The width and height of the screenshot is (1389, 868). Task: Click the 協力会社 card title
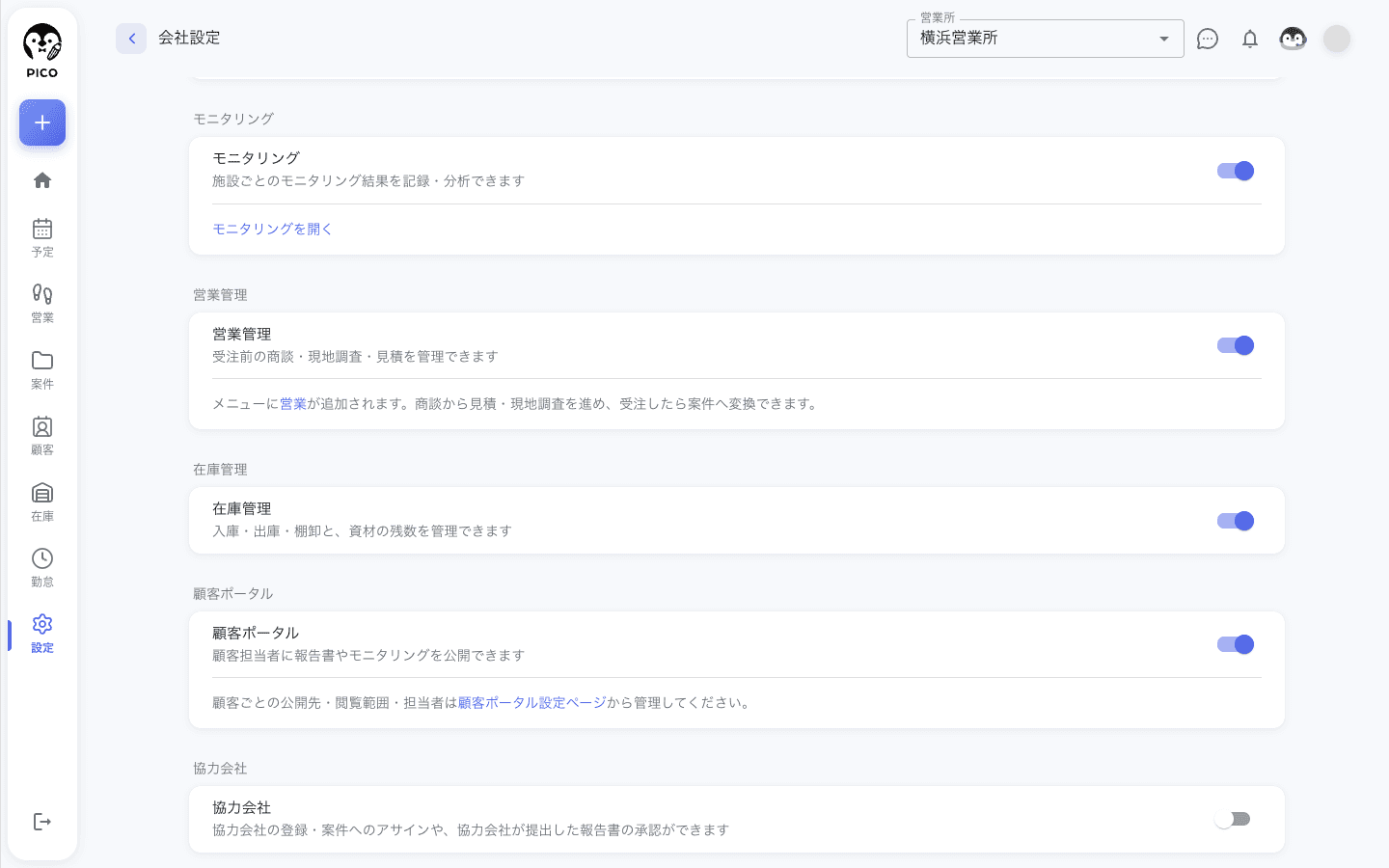(x=241, y=807)
